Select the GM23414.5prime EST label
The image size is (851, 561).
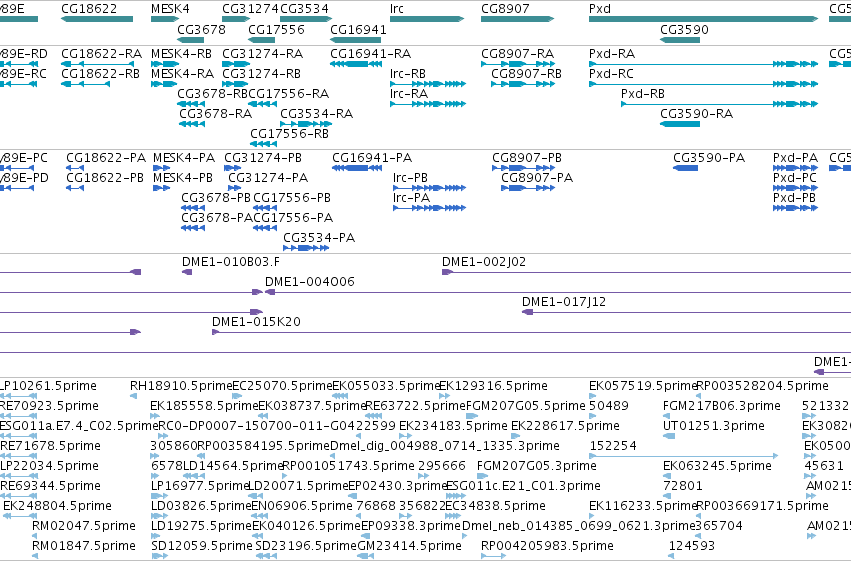(410, 546)
